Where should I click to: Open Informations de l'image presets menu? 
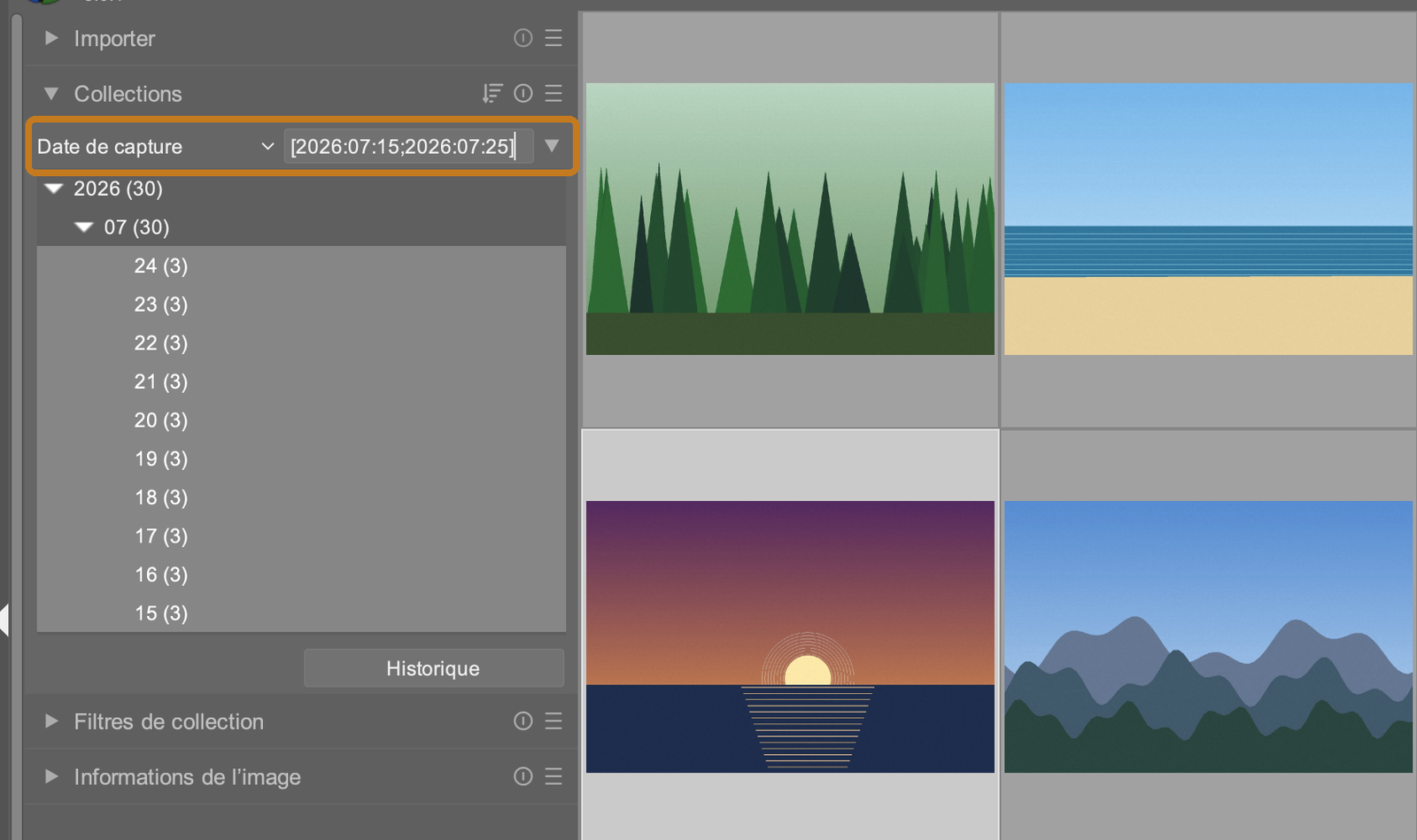(554, 776)
